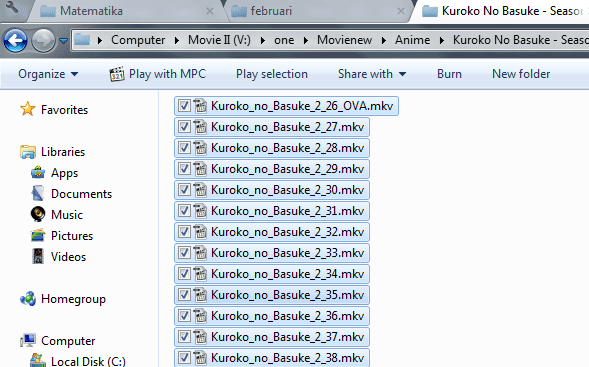Click the Local Disk (C:) drive icon
Screen dimensions: 589x367
pyautogui.click(x=38, y=360)
